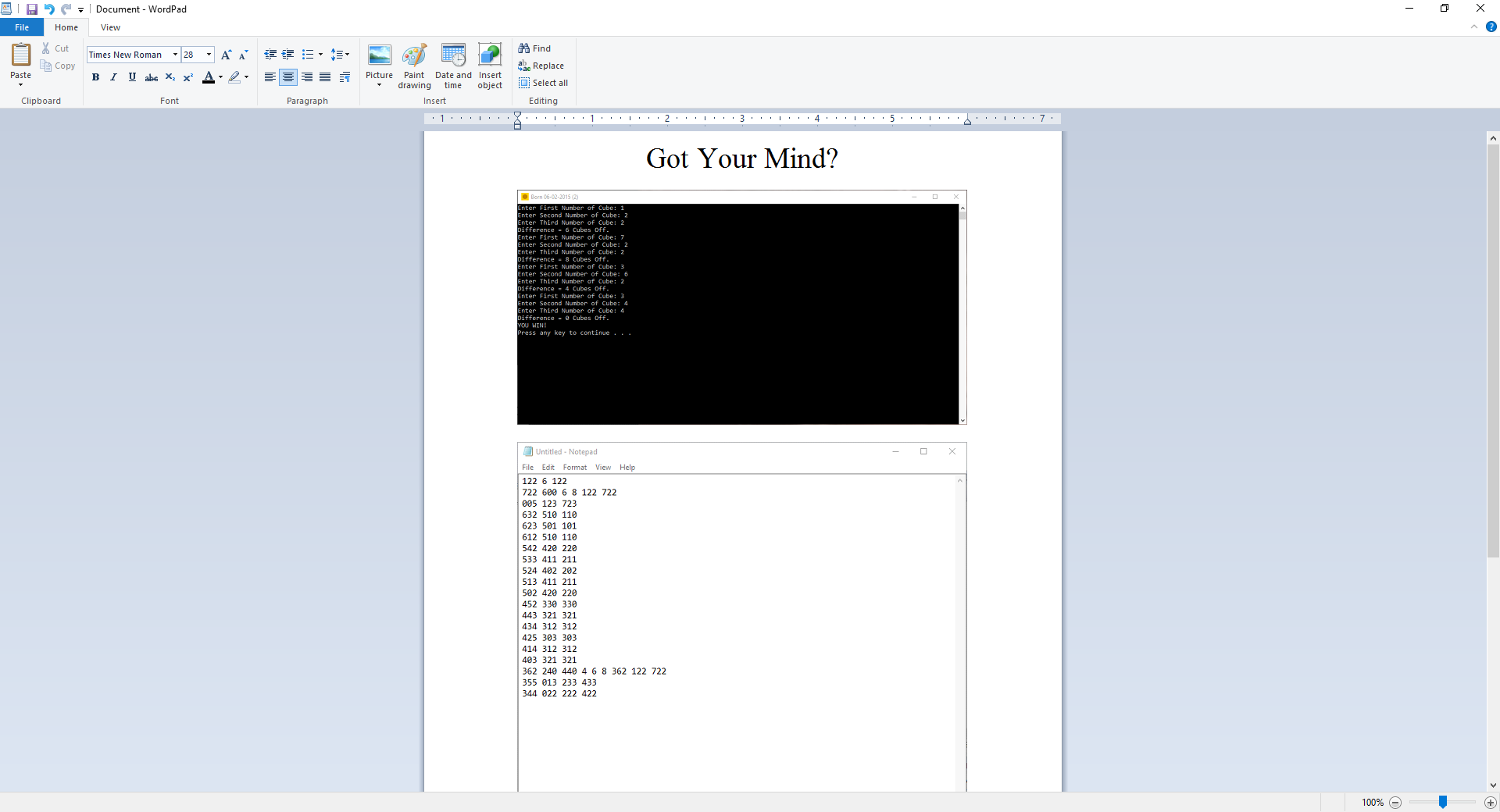Image resolution: width=1500 pixels, height=812 pixels.
Task: Click the ruler's right indent marker
Action: point(967,121)
